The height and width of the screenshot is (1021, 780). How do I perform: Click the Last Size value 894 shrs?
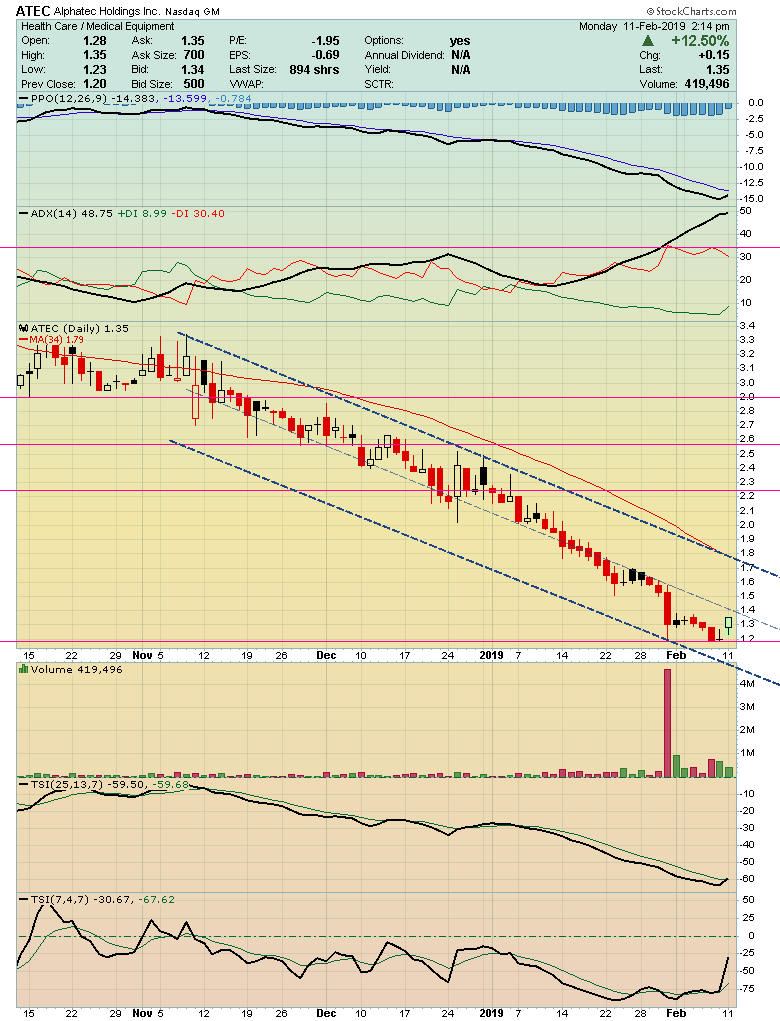[314, 70]
